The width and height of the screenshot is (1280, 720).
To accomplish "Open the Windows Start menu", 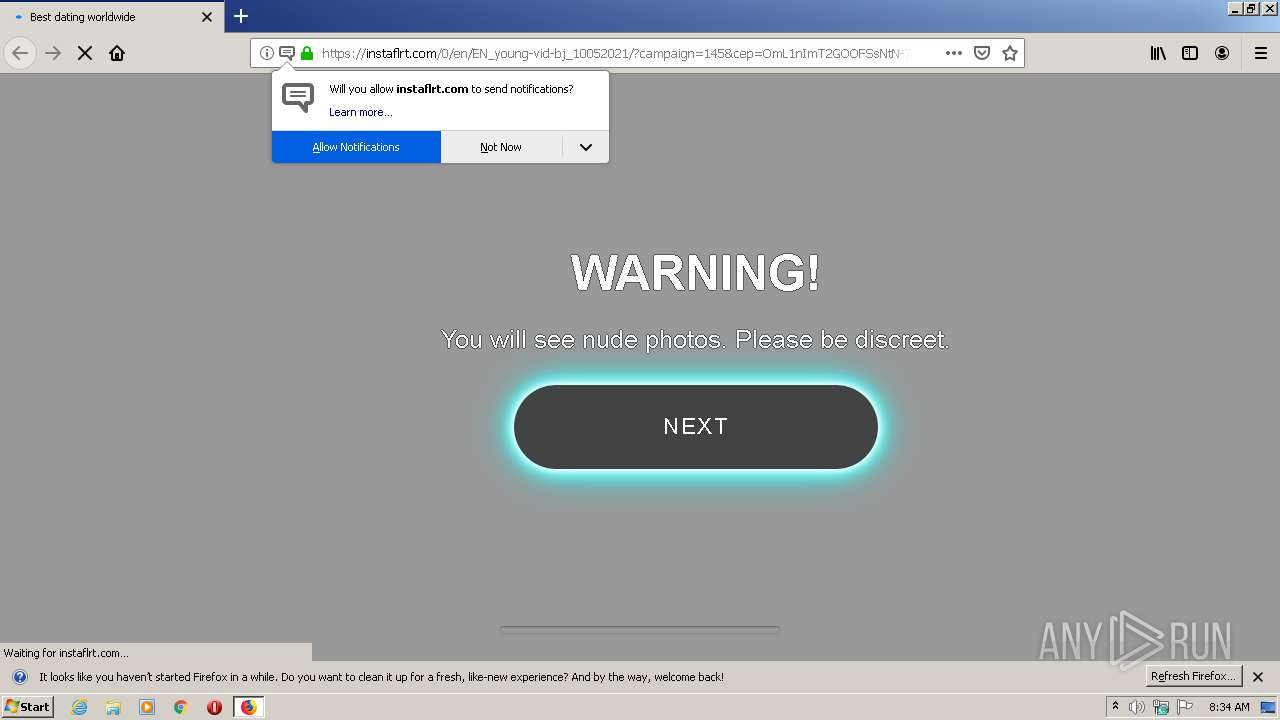I will coord(27,706).
